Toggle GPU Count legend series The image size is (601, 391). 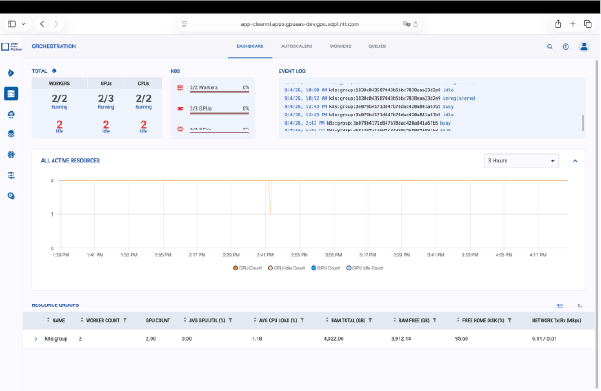click(x=325, y=268)
